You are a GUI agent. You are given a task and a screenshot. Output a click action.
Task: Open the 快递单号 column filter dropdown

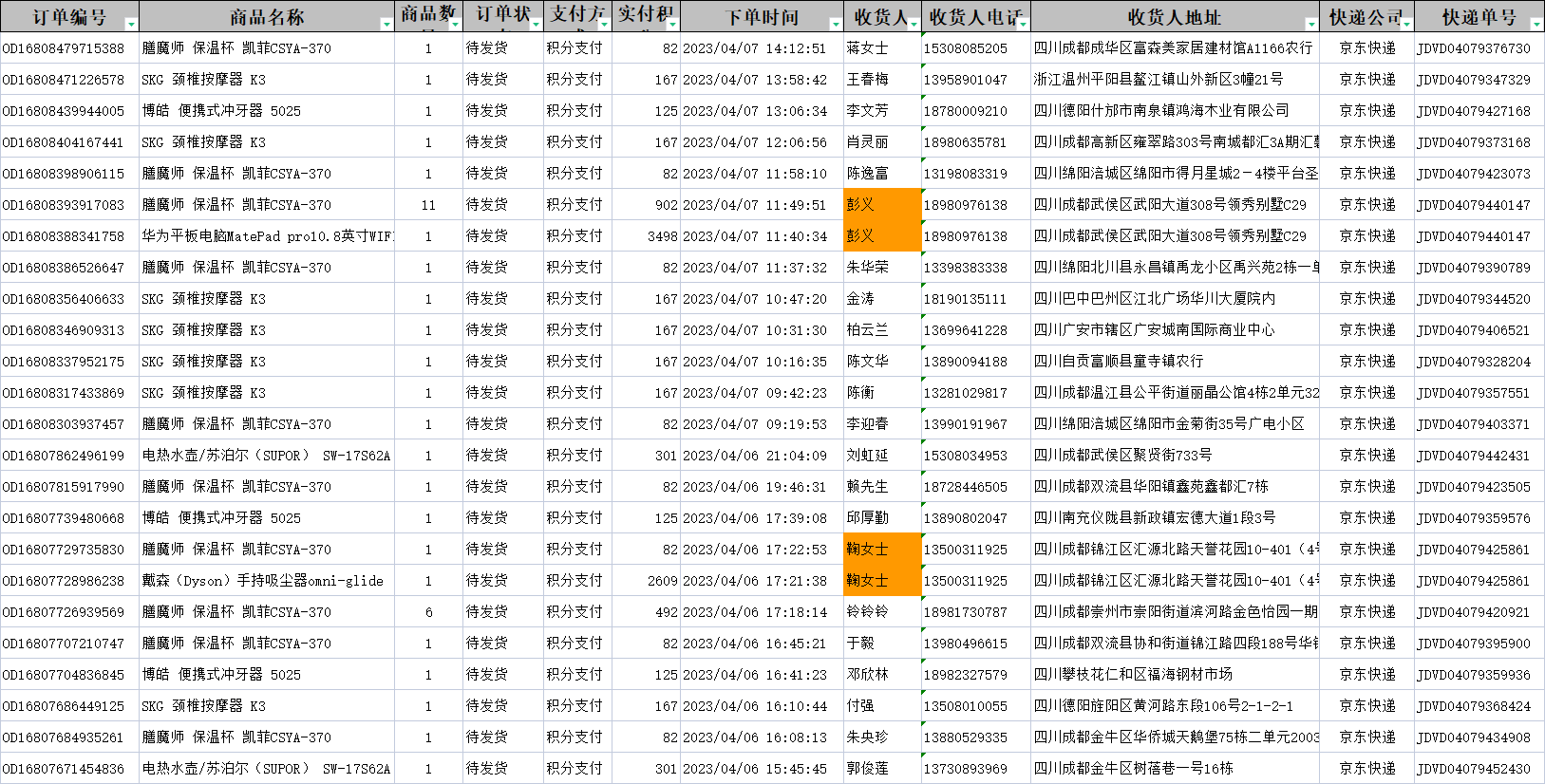coord(1536,24)
